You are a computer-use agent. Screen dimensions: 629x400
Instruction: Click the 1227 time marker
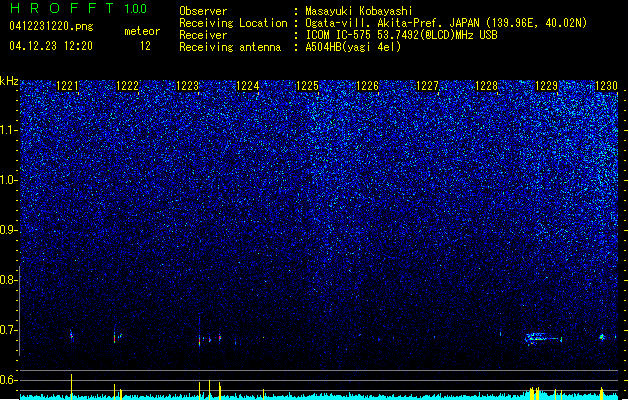[x=427, y=86]
